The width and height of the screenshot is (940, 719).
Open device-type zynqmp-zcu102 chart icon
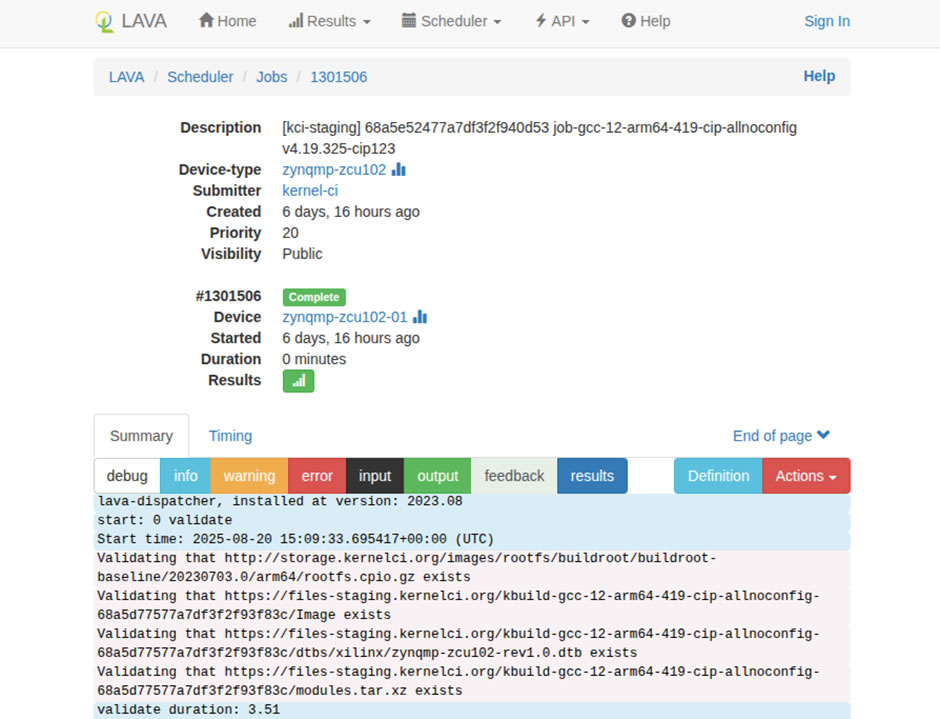pos(399,170)
